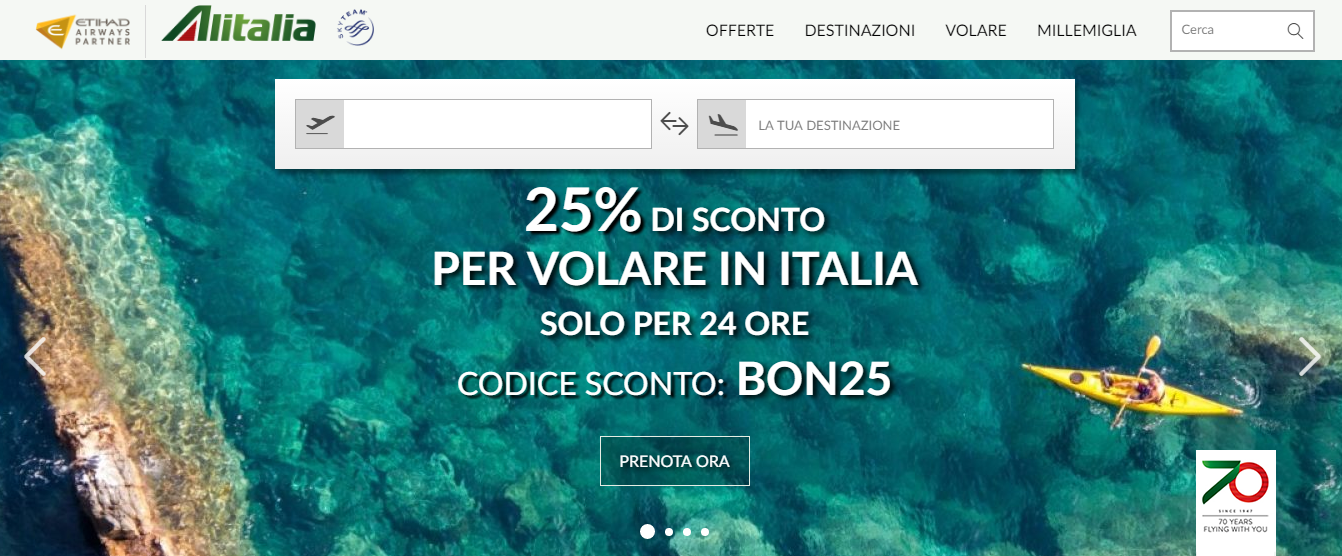Show previous banner with left chevron

[35, 357]
